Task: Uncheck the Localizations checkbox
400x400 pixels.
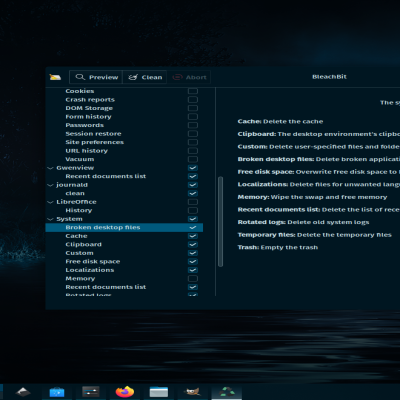Action: point(193,270)
